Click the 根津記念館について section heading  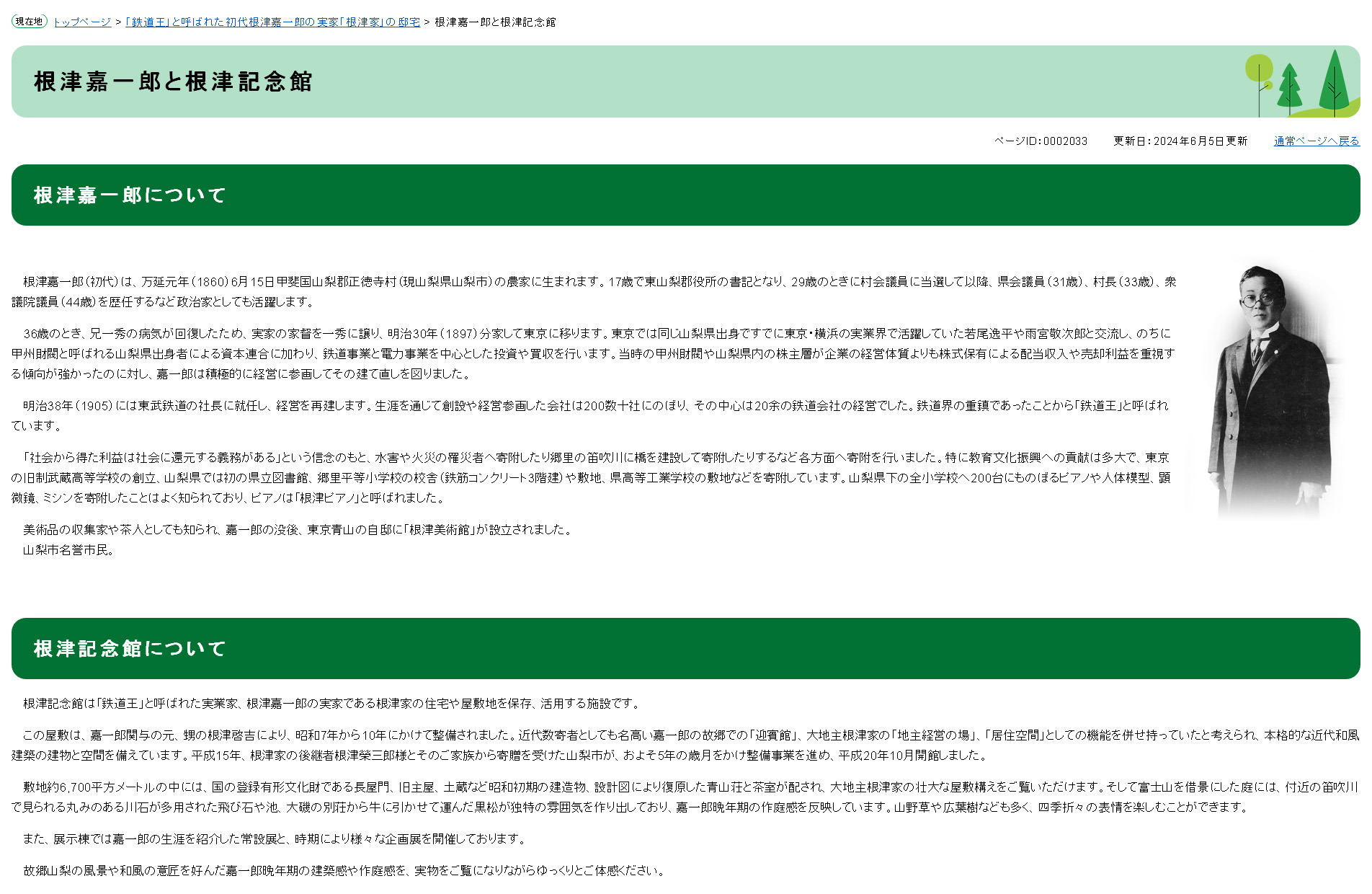point(130,649)
